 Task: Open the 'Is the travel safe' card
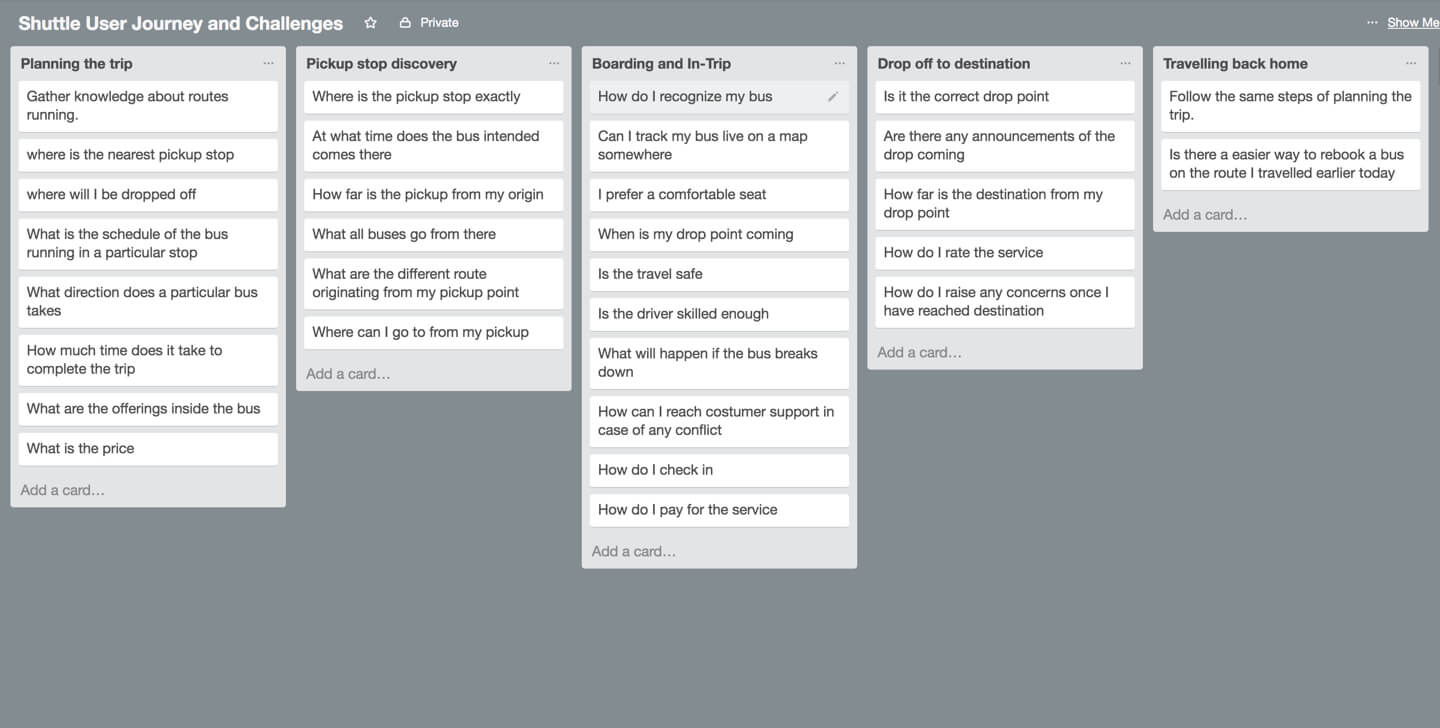pyautogui.click(x=719, y=274)
